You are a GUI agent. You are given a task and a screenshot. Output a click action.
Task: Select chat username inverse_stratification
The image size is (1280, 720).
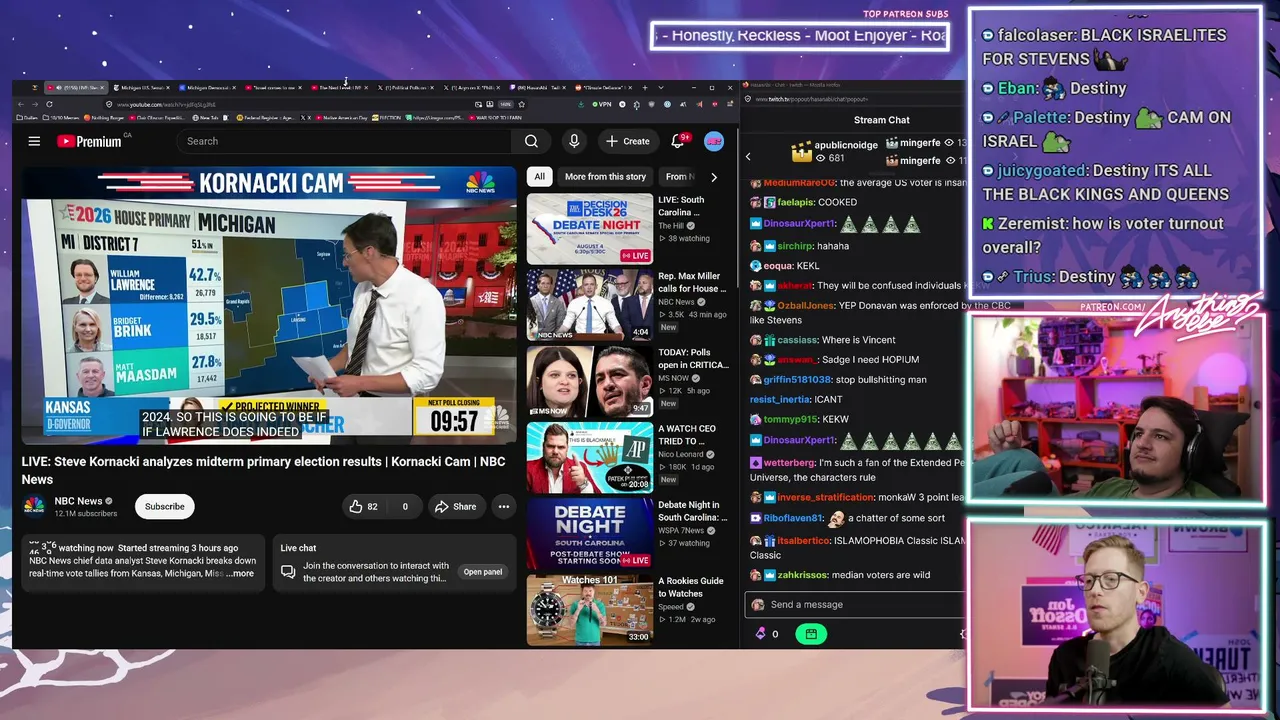pos(826,497)
